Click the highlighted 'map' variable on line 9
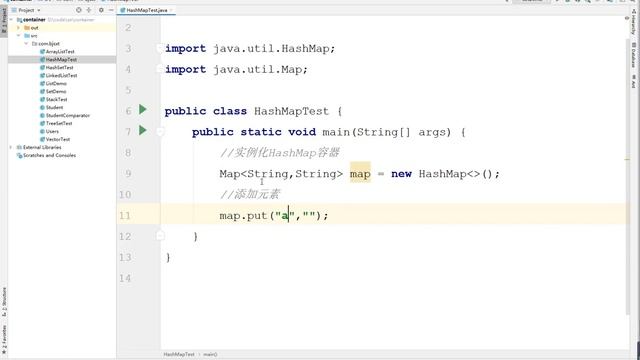The width and height of the screenshot is (640, 360). [x=360, y=174]
